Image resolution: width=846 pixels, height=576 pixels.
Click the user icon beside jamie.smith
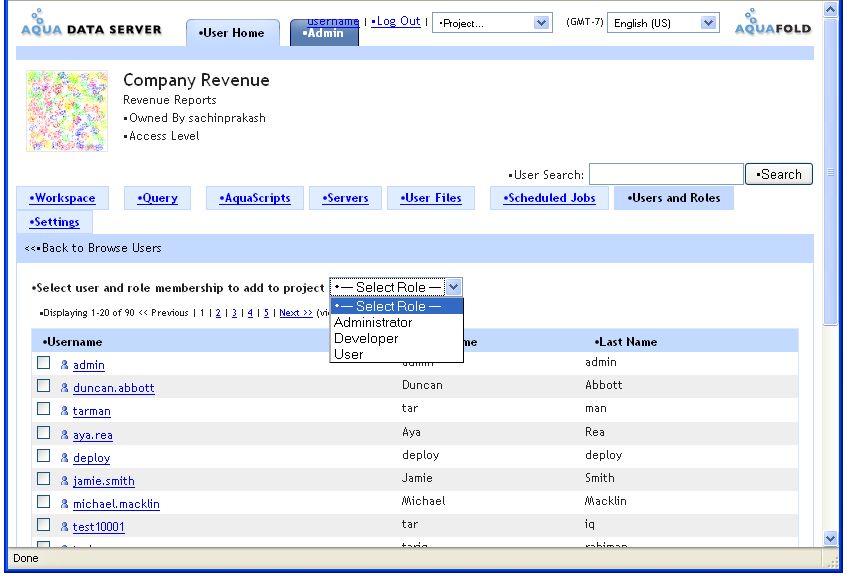pyautogui.click(x=64, y=481)
